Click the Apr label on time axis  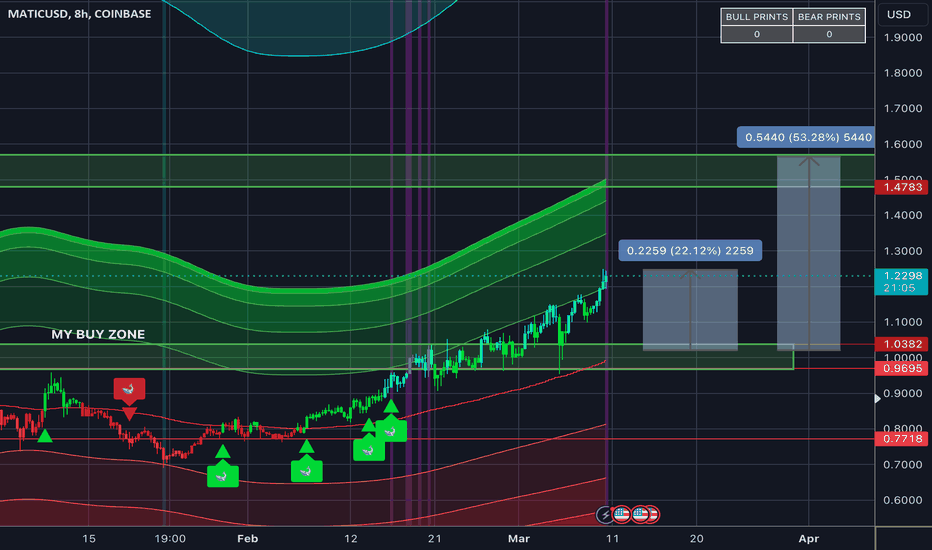808,539
